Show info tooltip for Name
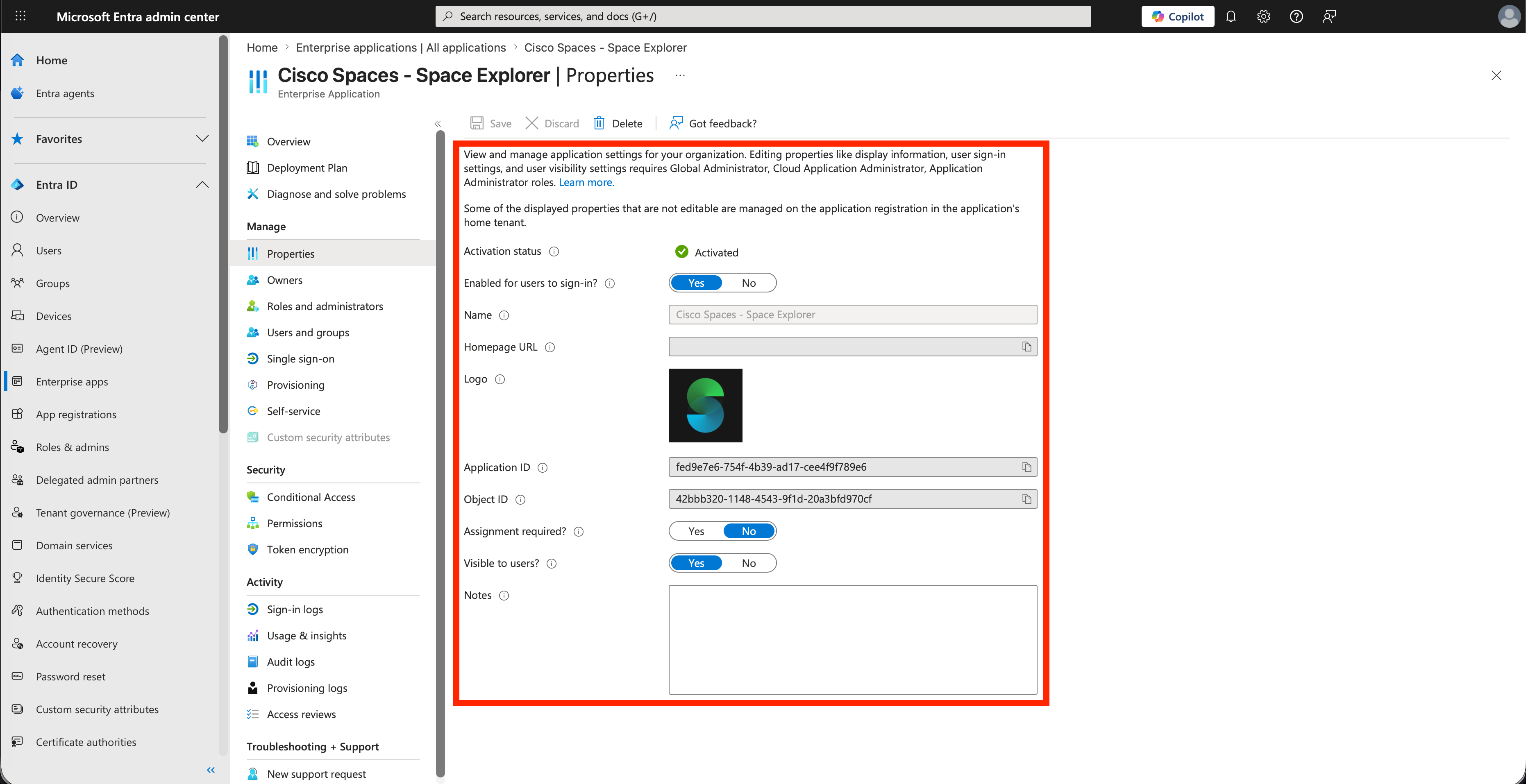The image size is (1526, 784). tap(504, 316)
